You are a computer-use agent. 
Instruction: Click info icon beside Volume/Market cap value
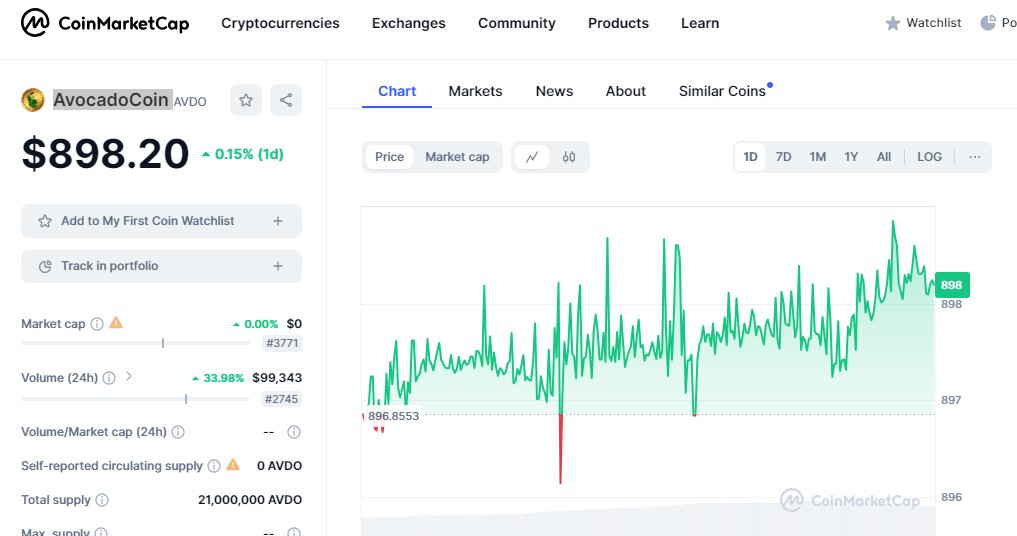click(294, 432)
